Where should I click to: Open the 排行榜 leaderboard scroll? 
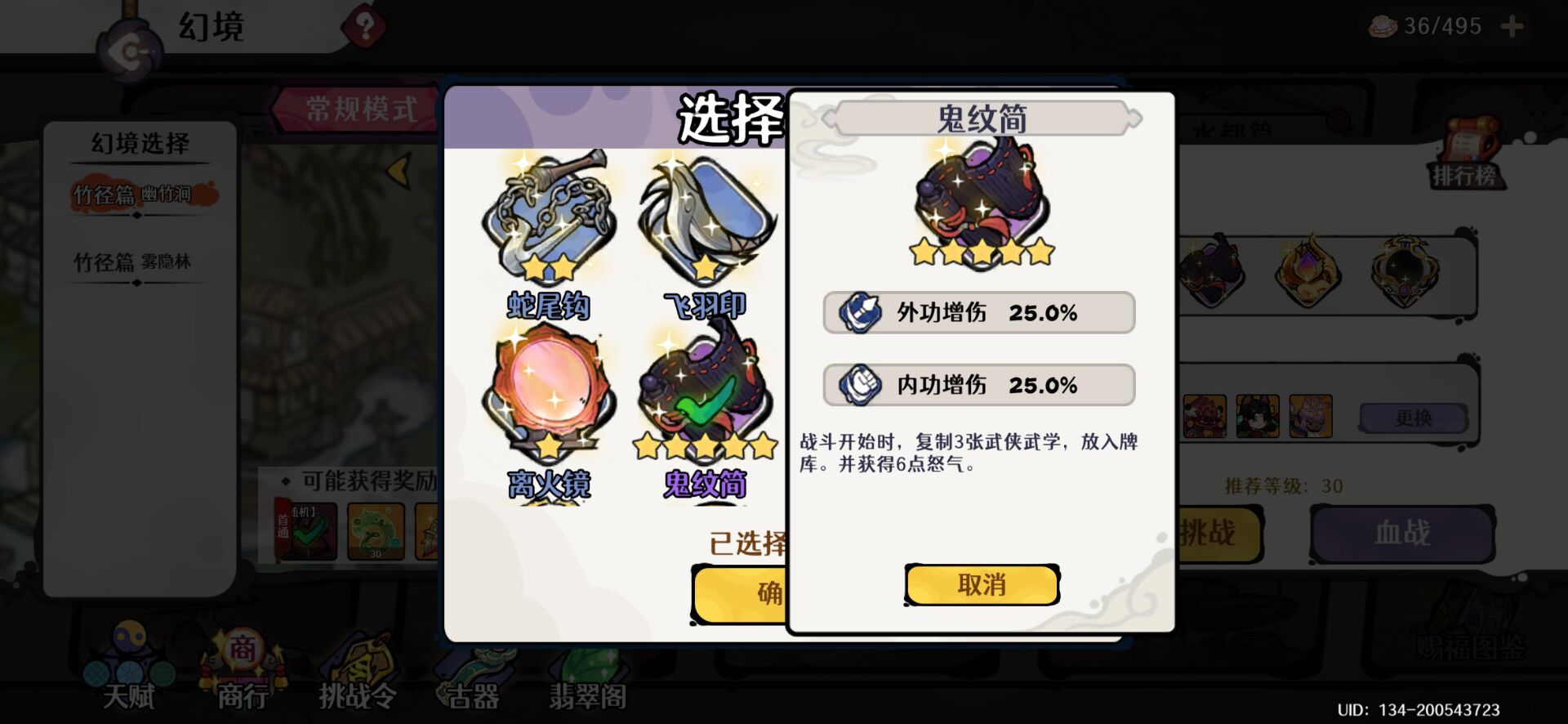point(1465,155)
